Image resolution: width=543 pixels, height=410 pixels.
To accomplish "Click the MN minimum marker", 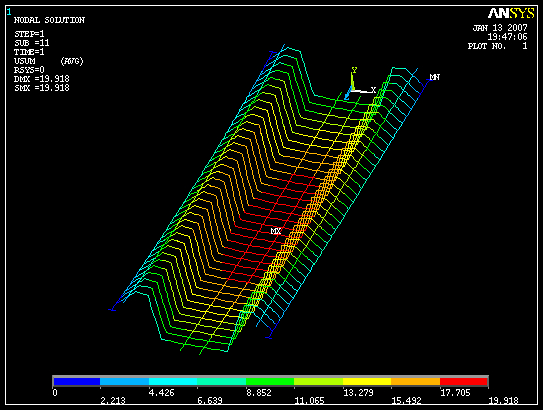I will click(435, 77).
